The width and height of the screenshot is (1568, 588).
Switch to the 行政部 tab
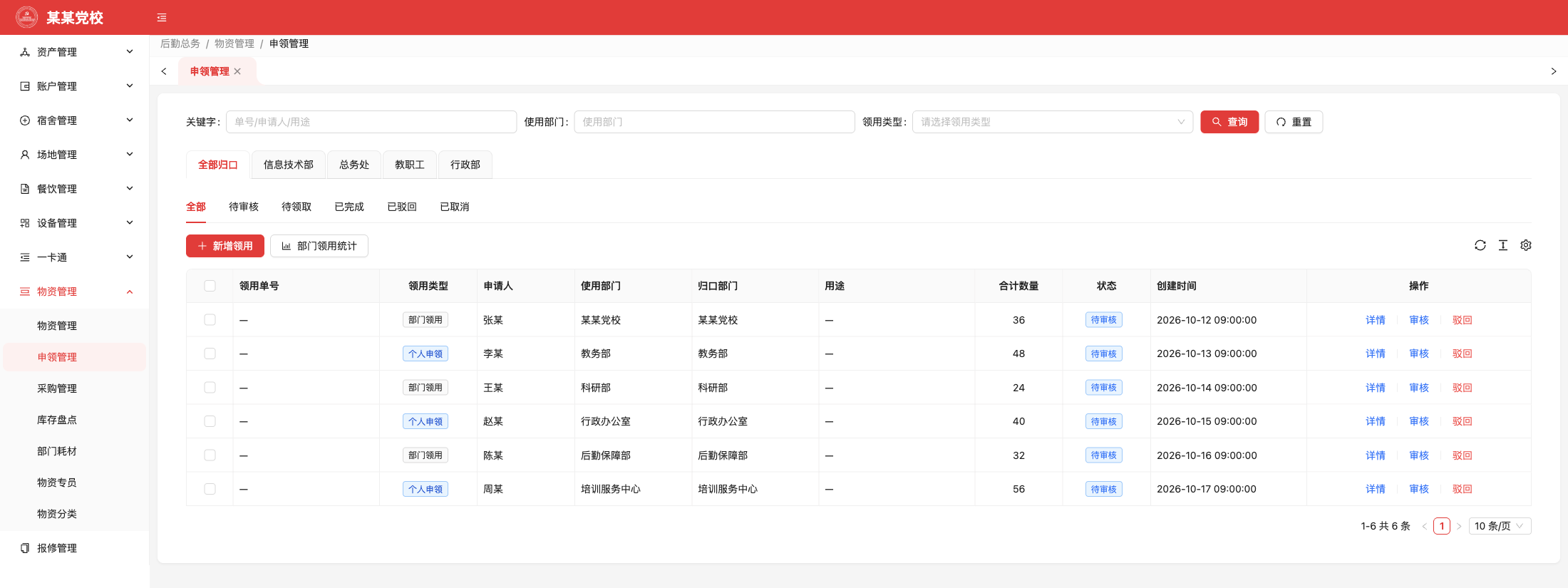coord(465,165)
